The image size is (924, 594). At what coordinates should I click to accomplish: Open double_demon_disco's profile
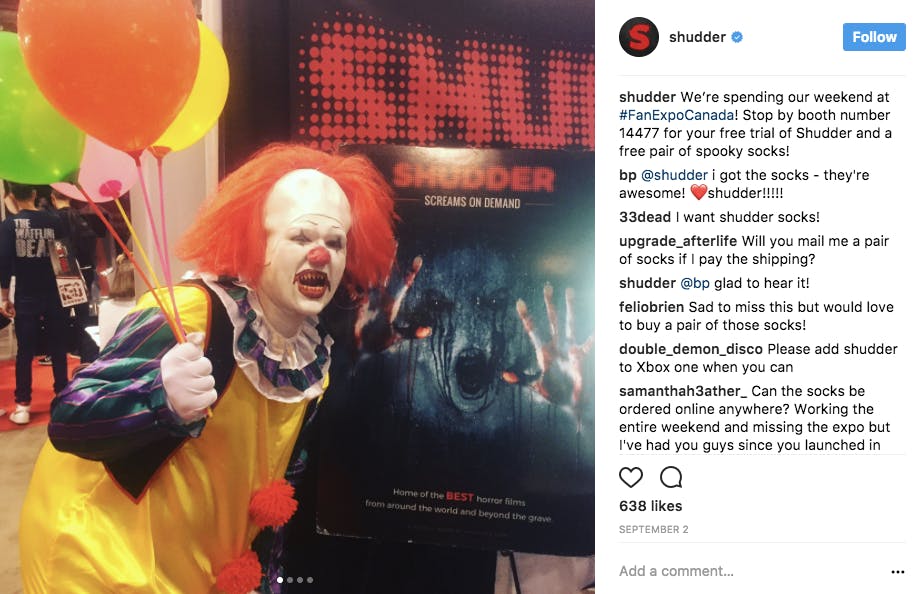point(691,349)
